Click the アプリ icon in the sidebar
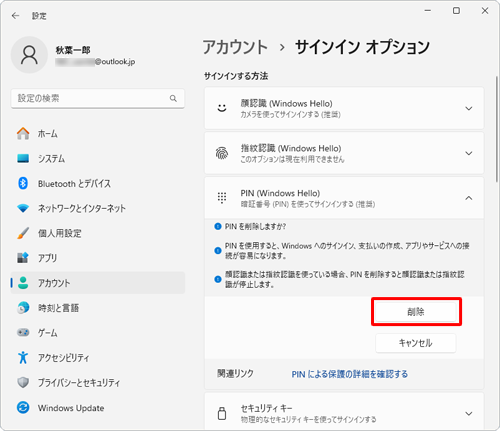The image size is (500, 431). point(23,258)
